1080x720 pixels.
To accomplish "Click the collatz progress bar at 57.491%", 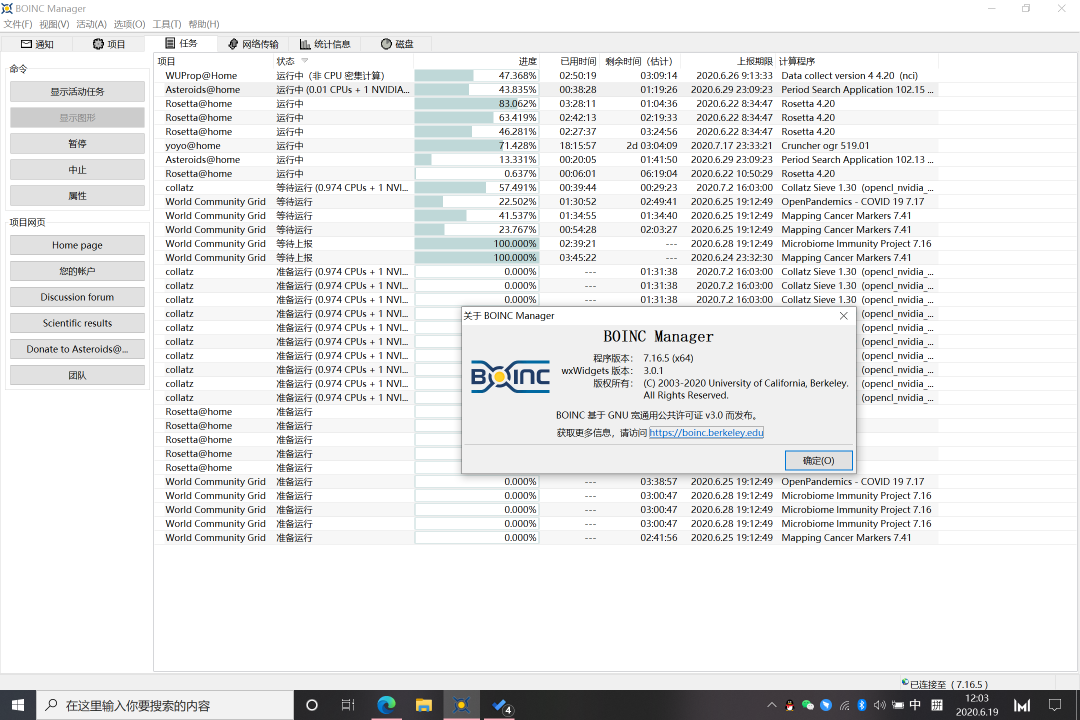I will tap(477, 188).
